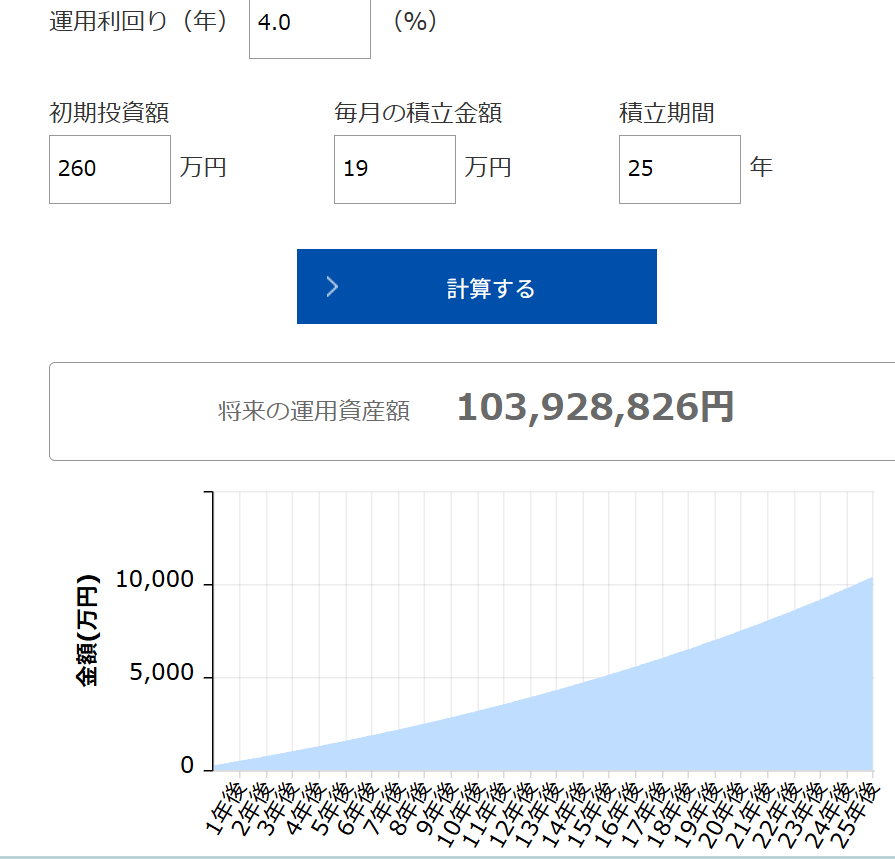Click the 10,000 y-axis tick label
Viewport: 895px width, 859px height.
(155, 580)
